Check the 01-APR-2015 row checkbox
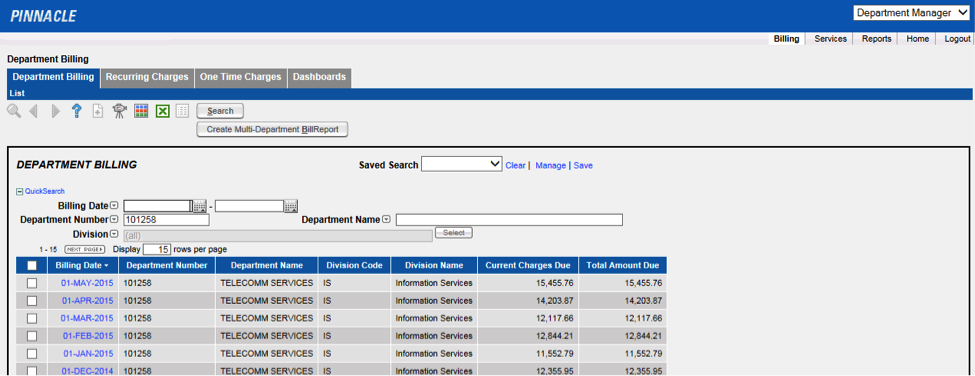 point(32,301)
